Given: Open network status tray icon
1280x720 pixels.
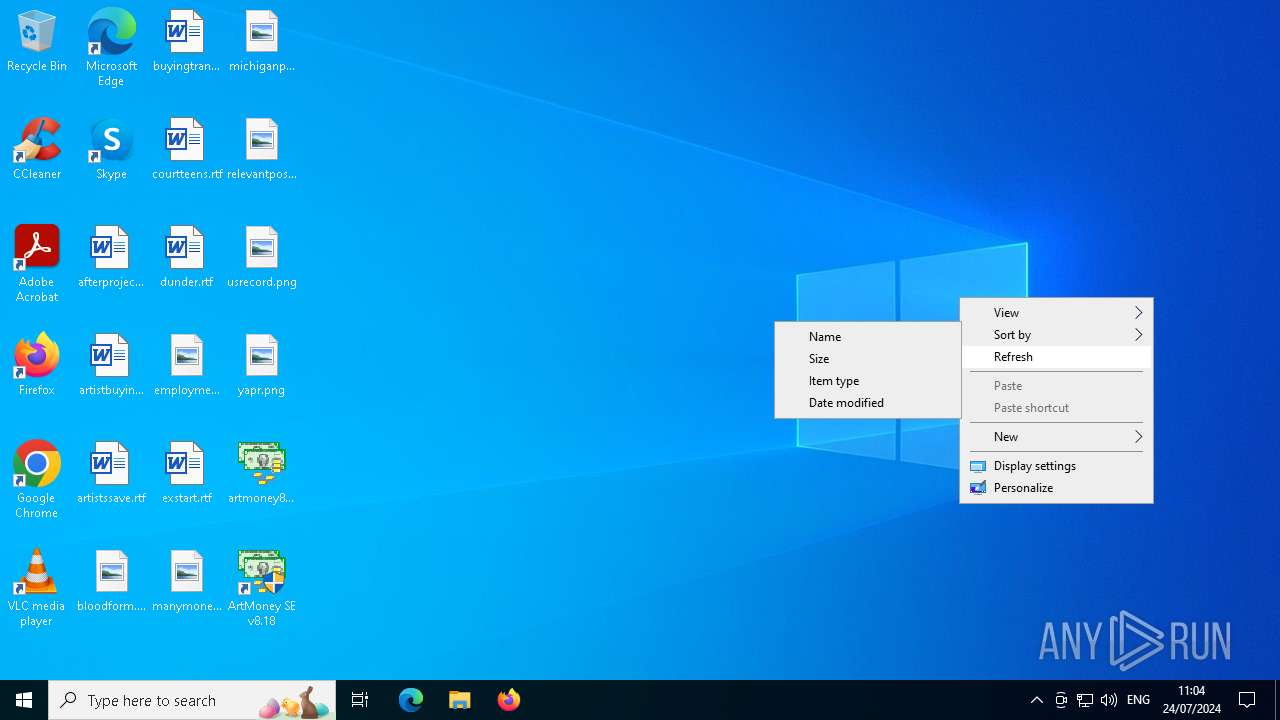Looking at the screenshot, I should pos(1085,700).
